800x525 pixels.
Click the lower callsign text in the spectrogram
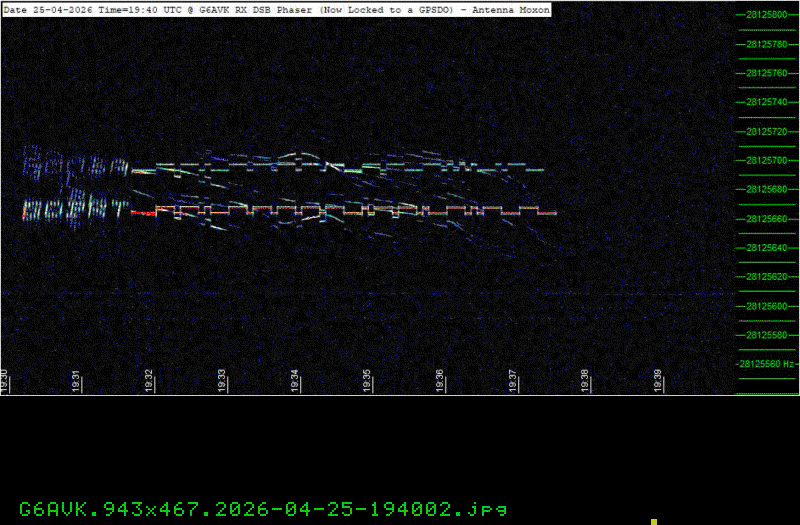(x=76, y=209)
